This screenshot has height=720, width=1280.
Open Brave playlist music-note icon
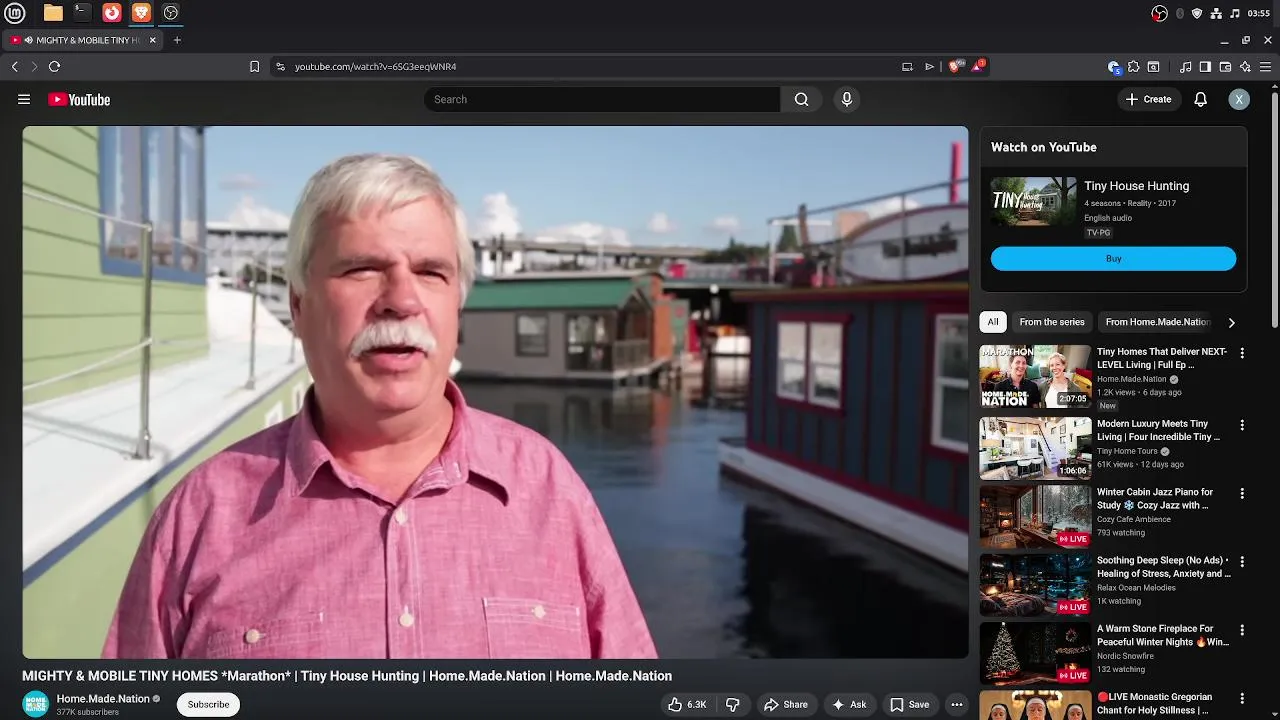click(1185, 67)
